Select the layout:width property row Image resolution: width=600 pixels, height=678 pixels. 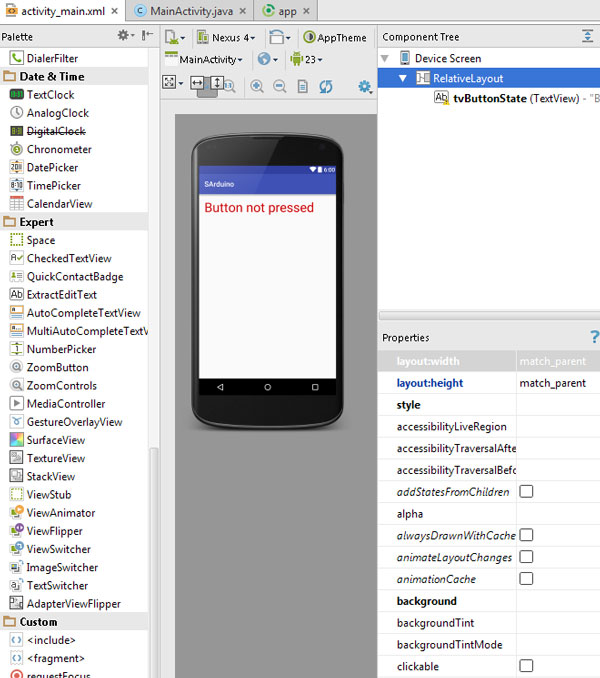(489, 361)
